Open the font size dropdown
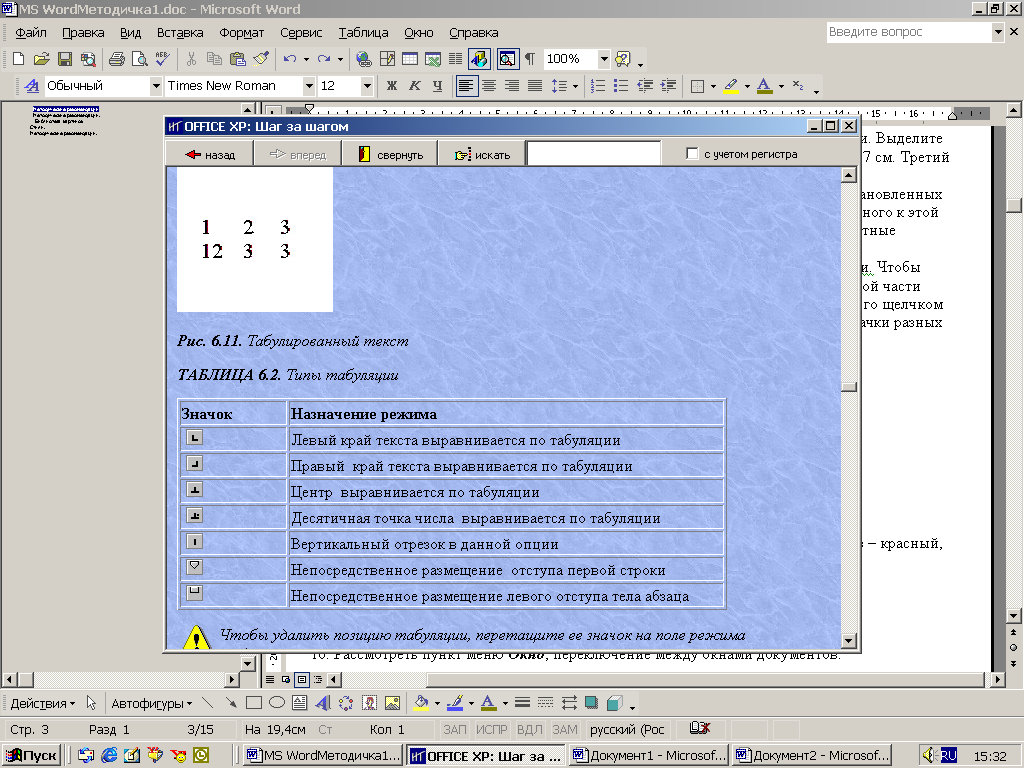Viewport: 1024px width, 768px height. [x=367, y=86]
